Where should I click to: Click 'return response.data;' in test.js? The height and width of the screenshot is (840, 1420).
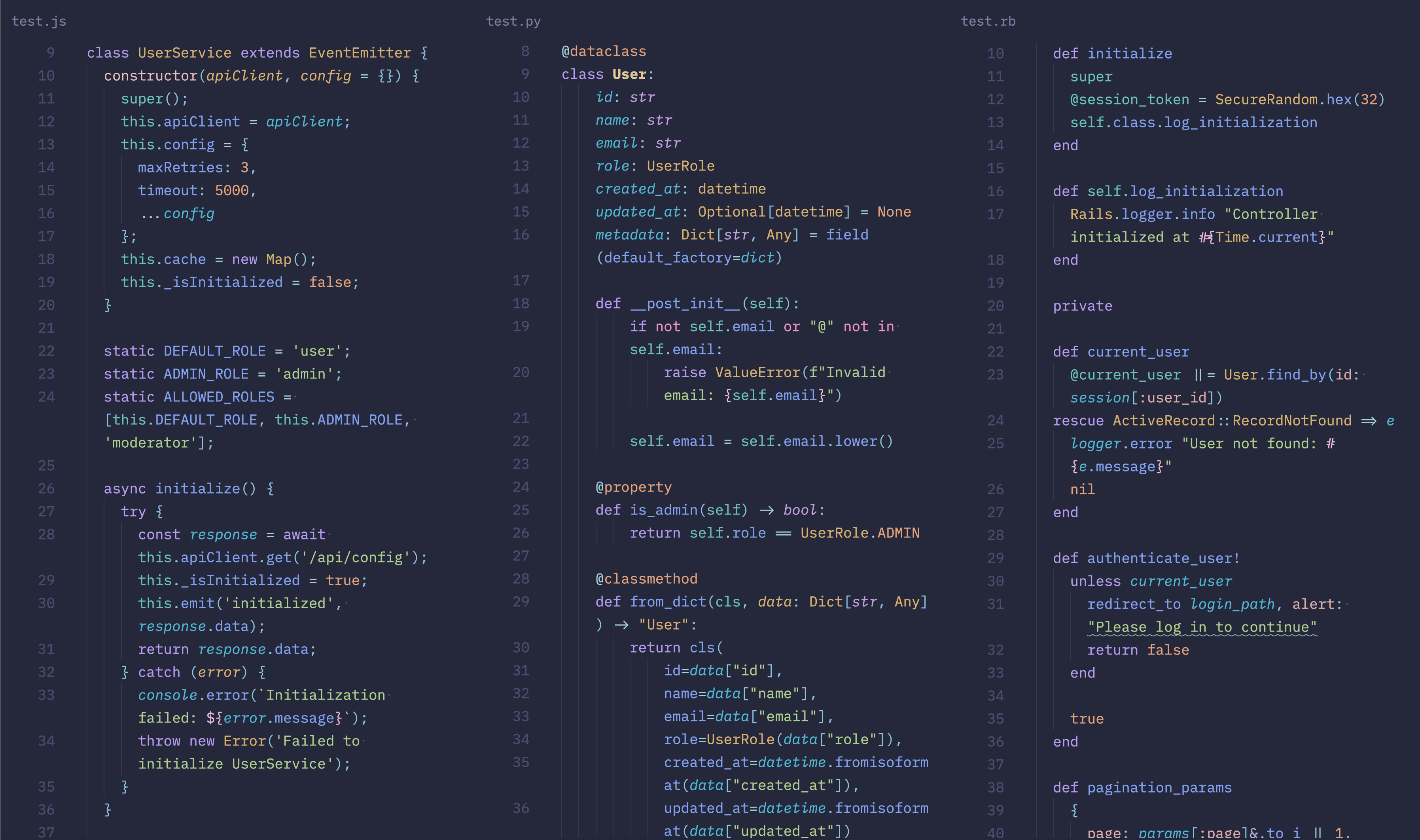[x=227, y=649]
